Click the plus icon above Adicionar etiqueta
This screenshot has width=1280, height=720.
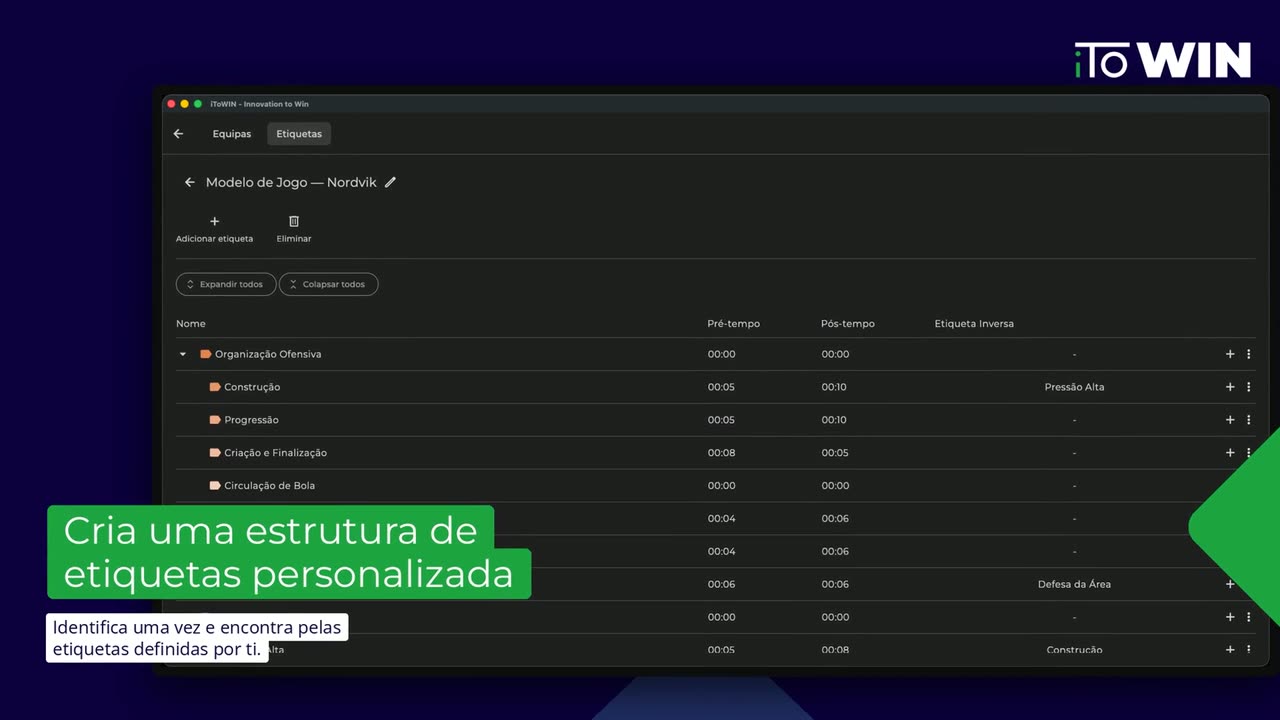pos(214,221)
